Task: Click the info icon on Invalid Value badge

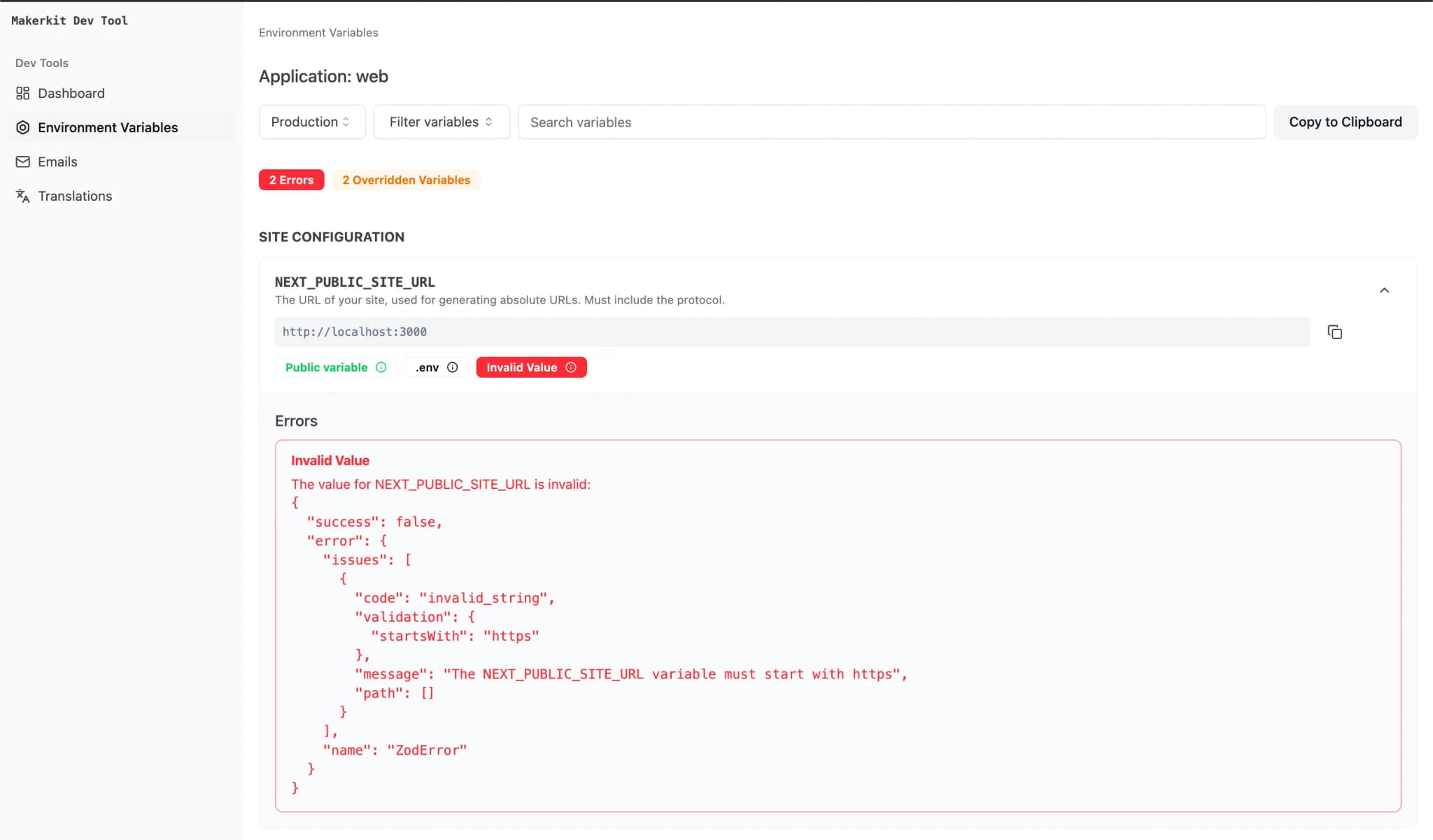Action: 572,366
